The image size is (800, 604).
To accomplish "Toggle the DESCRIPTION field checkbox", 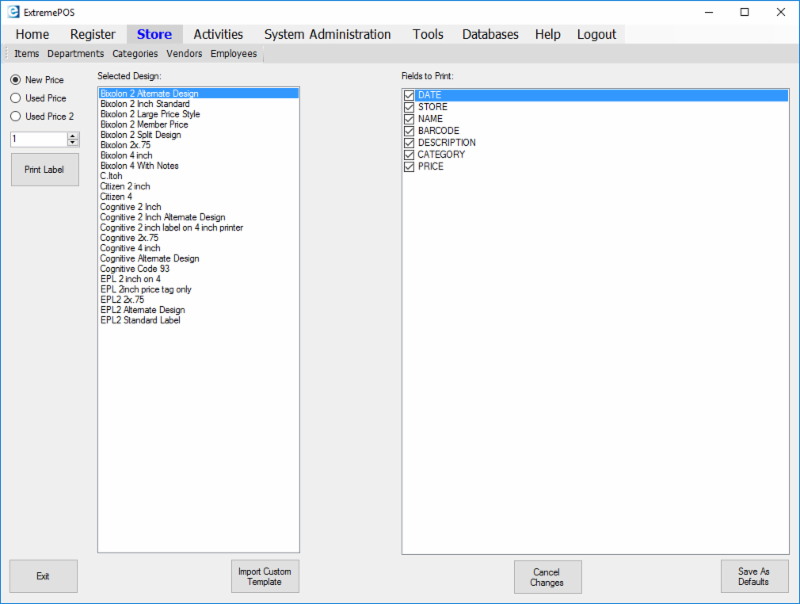I will pyautogui.click(x=409, y=143).
